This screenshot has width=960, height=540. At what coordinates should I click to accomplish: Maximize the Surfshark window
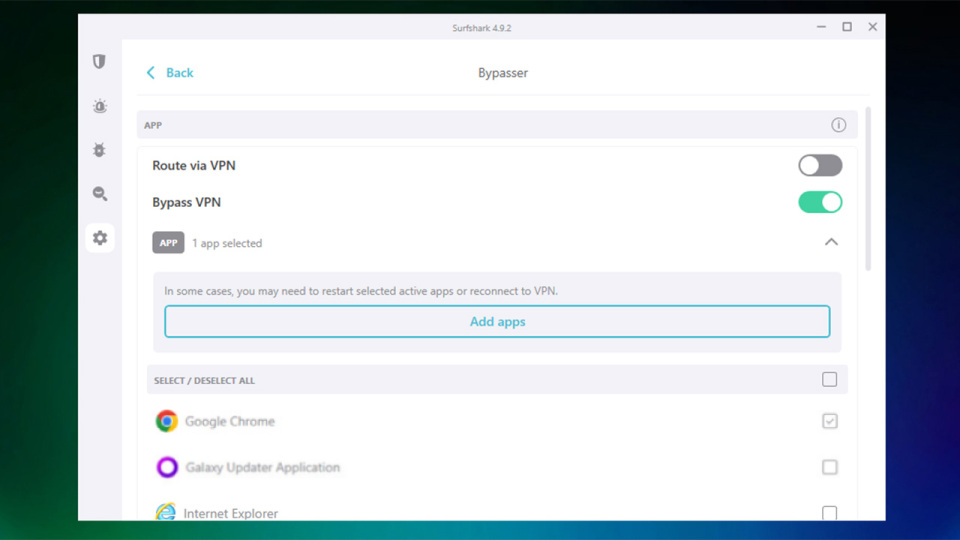(x=847, y=27)
